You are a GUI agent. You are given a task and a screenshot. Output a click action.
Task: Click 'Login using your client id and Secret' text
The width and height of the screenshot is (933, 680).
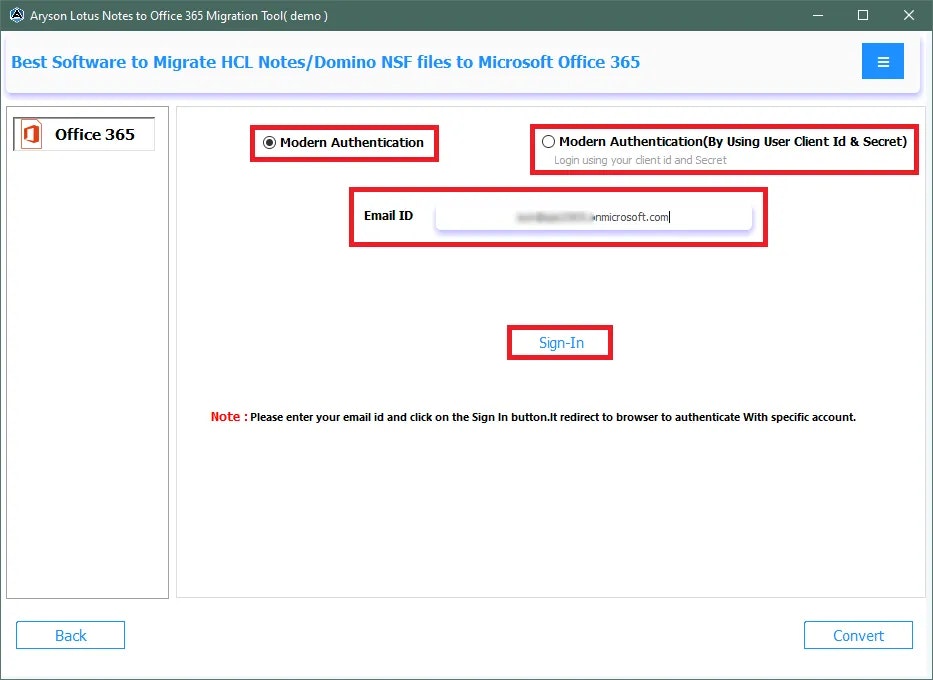[x=640, y=160]
